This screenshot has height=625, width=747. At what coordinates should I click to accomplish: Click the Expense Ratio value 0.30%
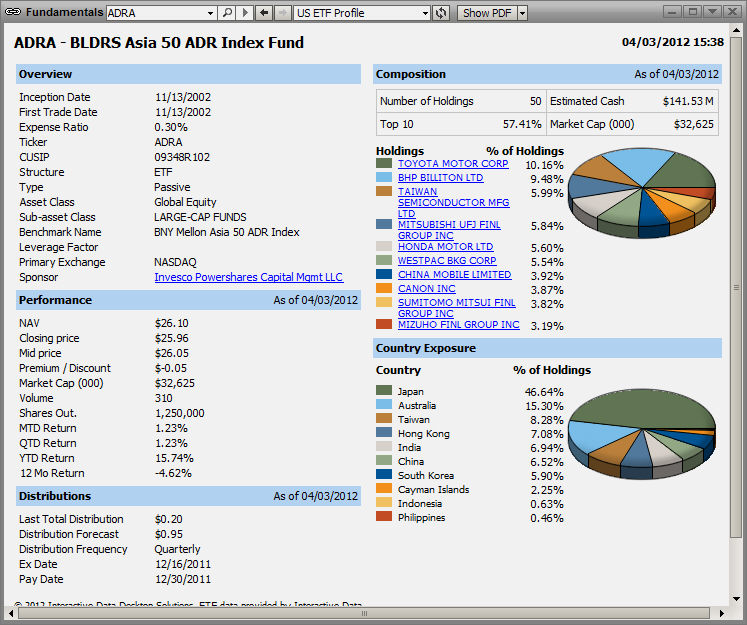click(171, 127)
